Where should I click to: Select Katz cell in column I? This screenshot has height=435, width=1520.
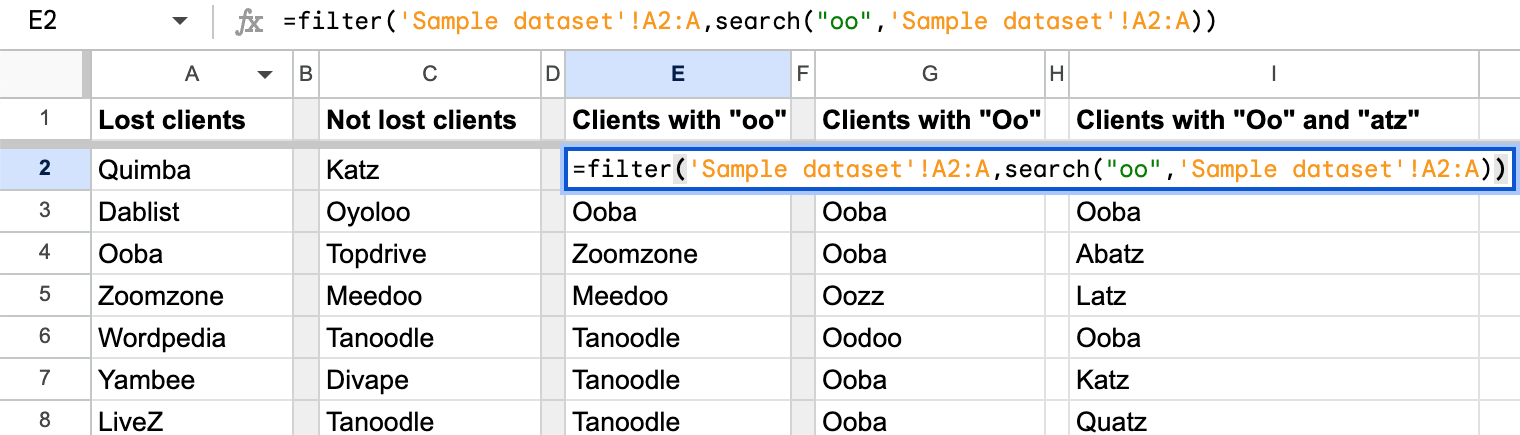(x=1273, y=379)
